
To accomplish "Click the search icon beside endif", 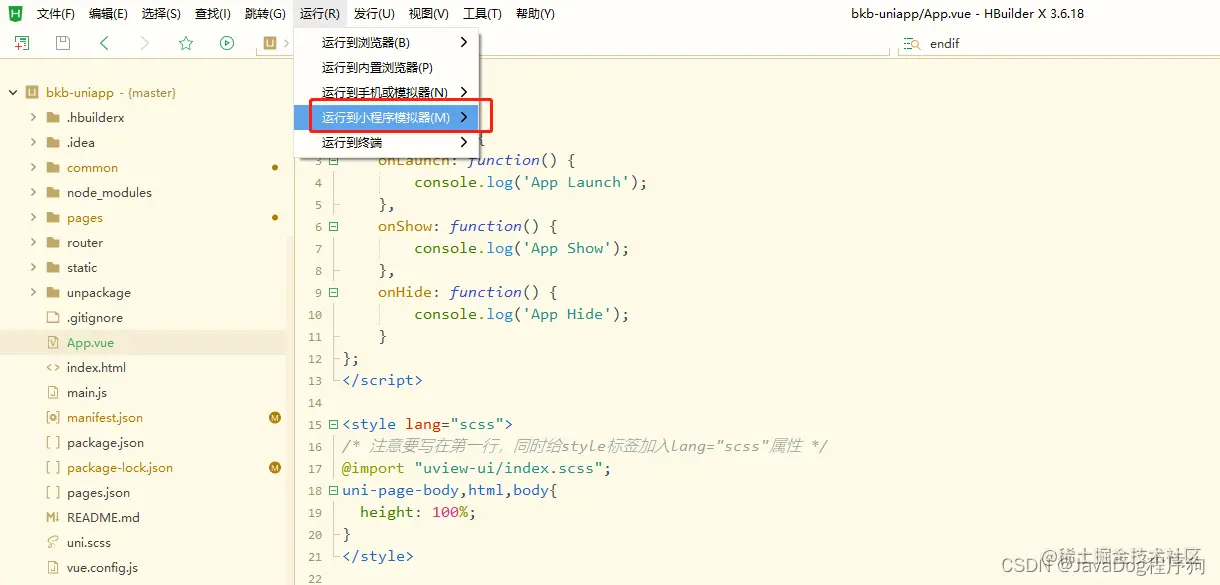I will pyautogui.click(x=911, y=44).
